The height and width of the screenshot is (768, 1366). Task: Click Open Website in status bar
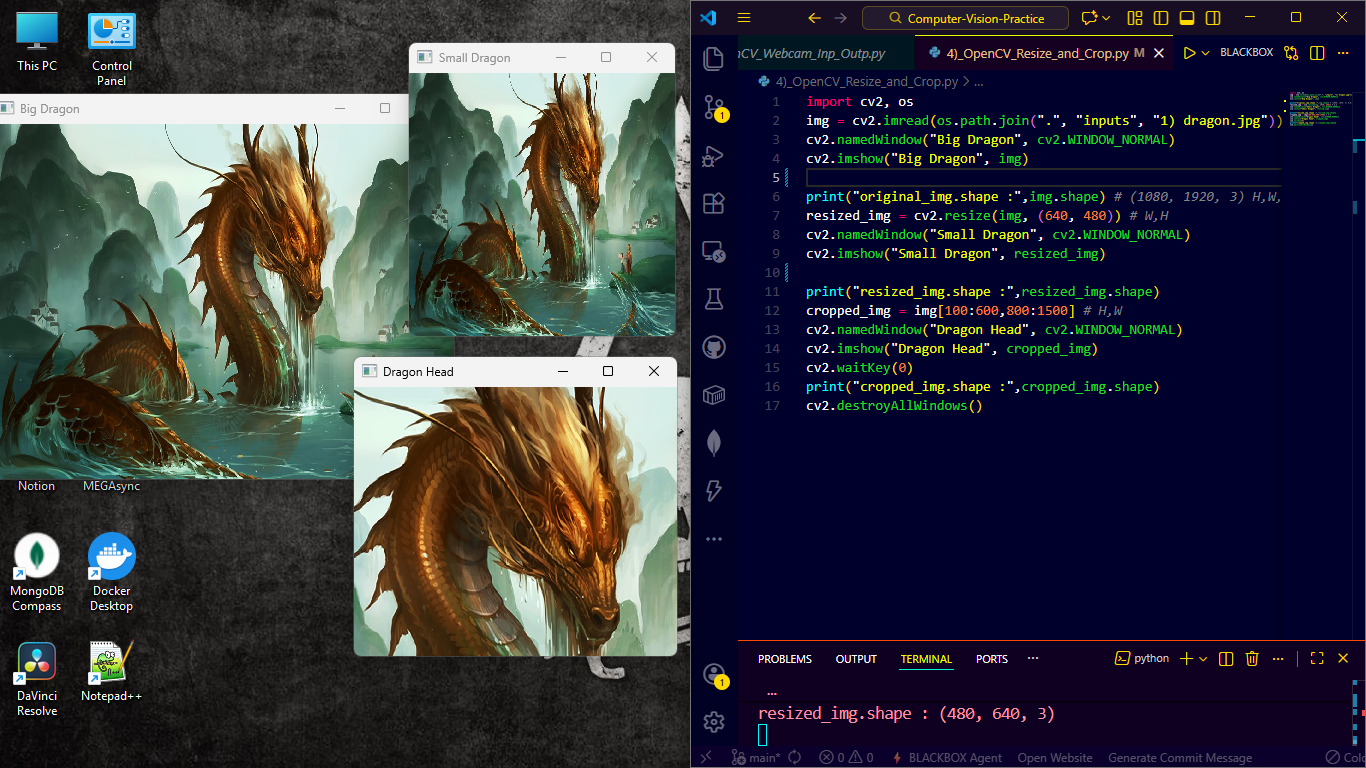tap(1055, 758)
